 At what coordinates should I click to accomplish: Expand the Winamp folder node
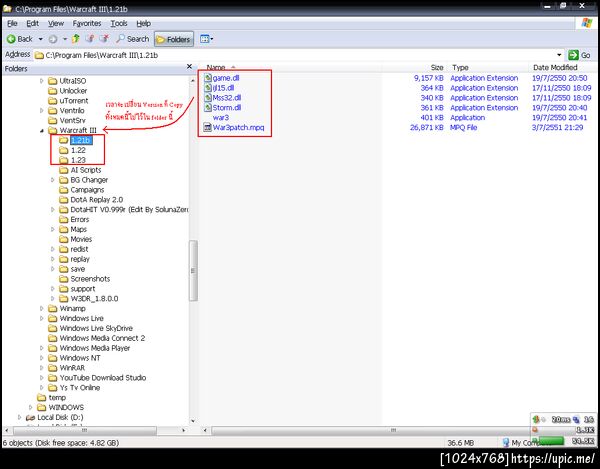pyautogui.click(x=42, y=308)
